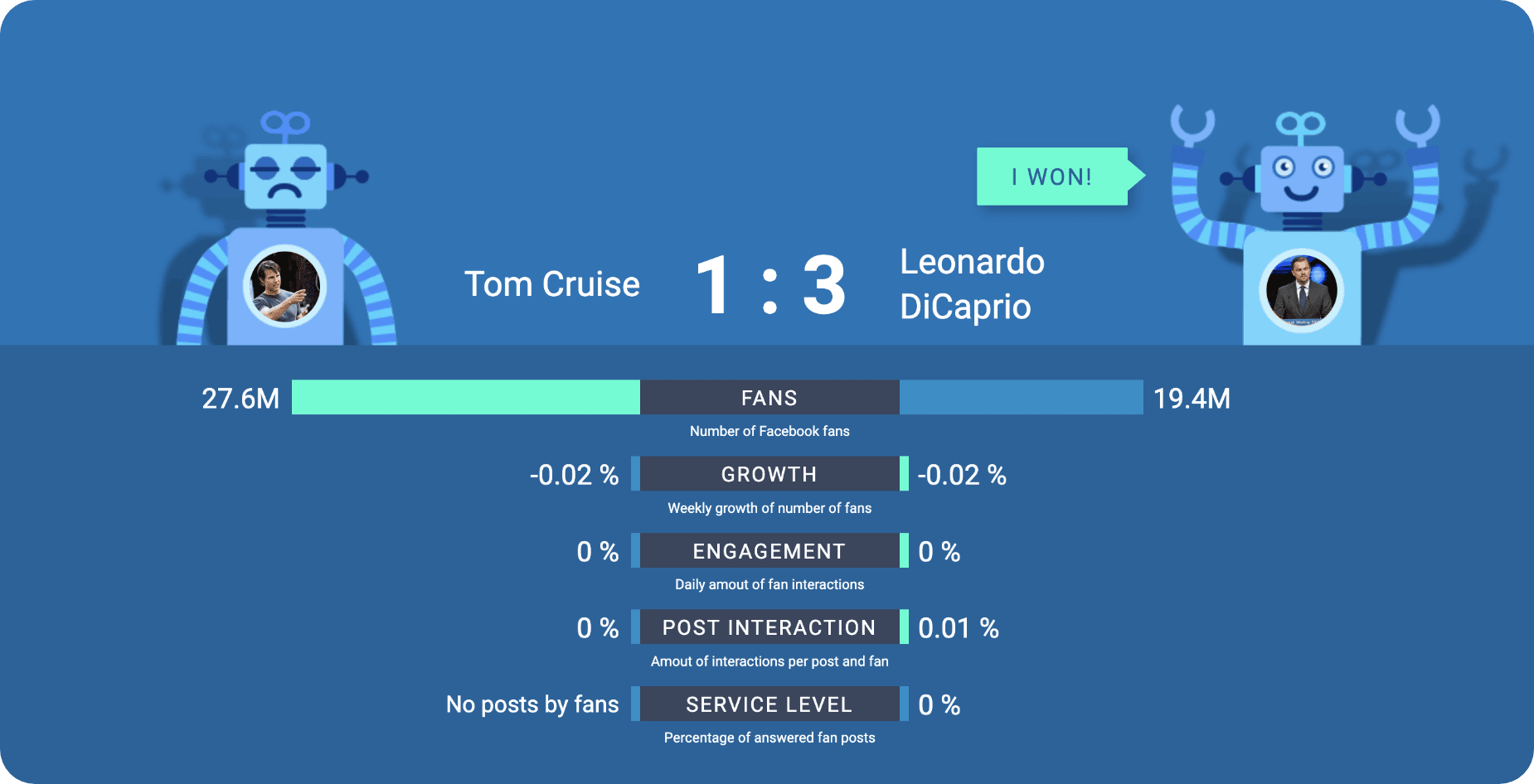The image size is (1534, 784).
Task: Select the Tom Cruise name label
Action: 551,284
